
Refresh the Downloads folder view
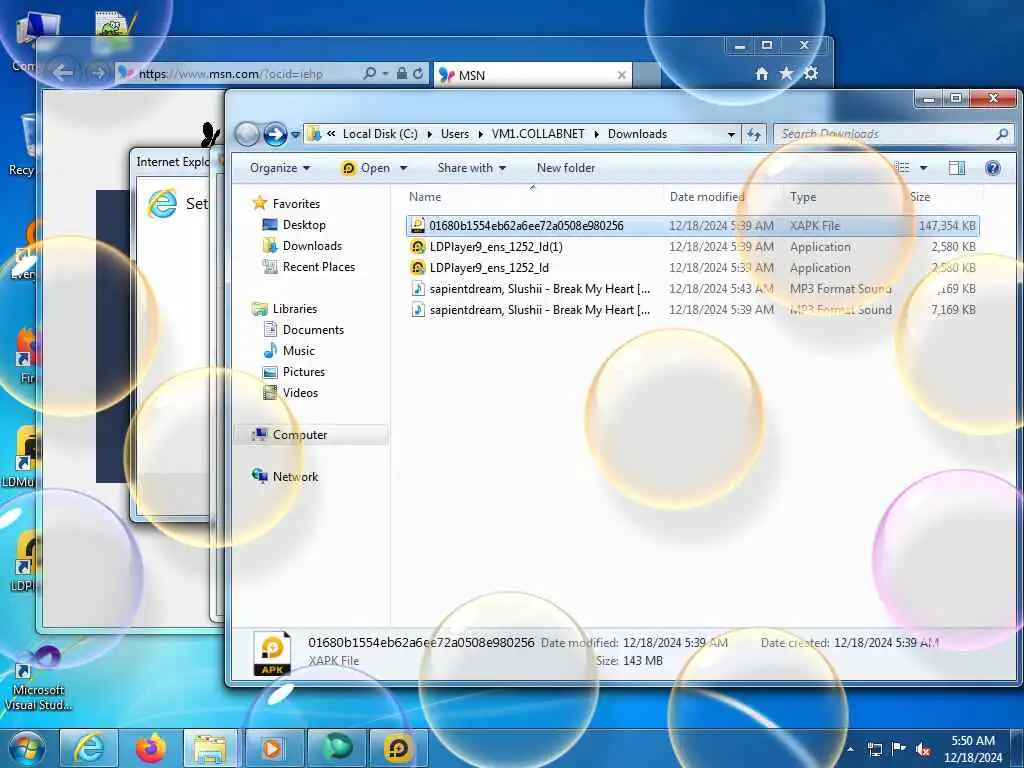click(x=754, y=135)
